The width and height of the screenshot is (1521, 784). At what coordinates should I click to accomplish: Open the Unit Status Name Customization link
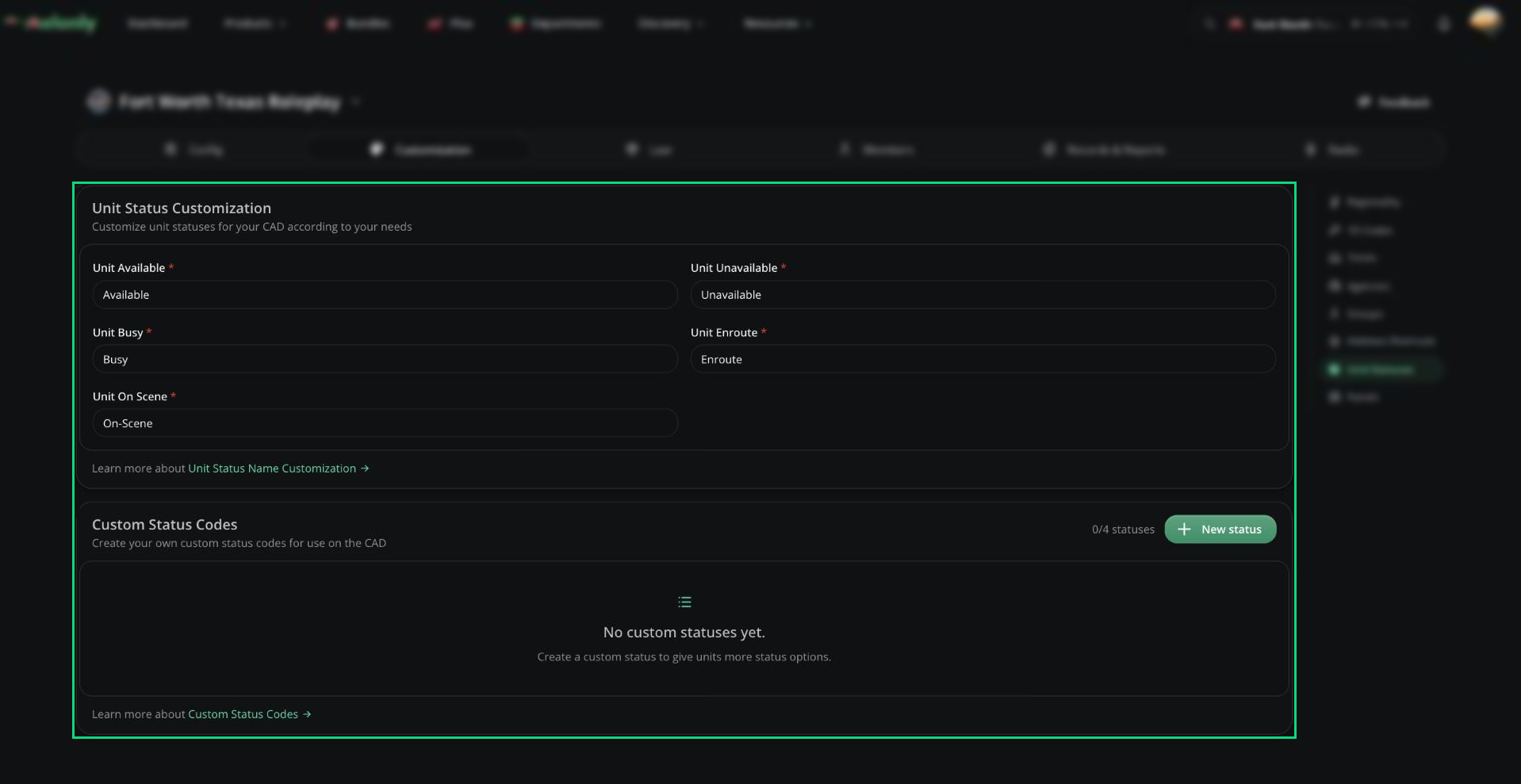tap(278, 468)
